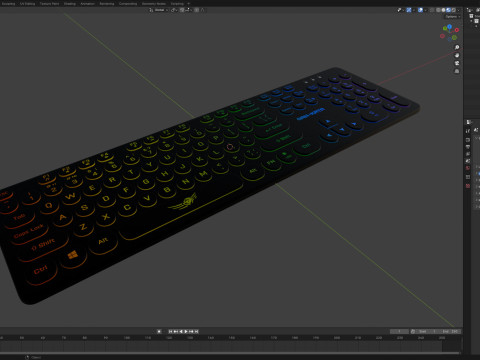This screenshot has height=360, width=480.
Task: Toggle snapping magnet in viewport header
Action: tap(182, 10)
